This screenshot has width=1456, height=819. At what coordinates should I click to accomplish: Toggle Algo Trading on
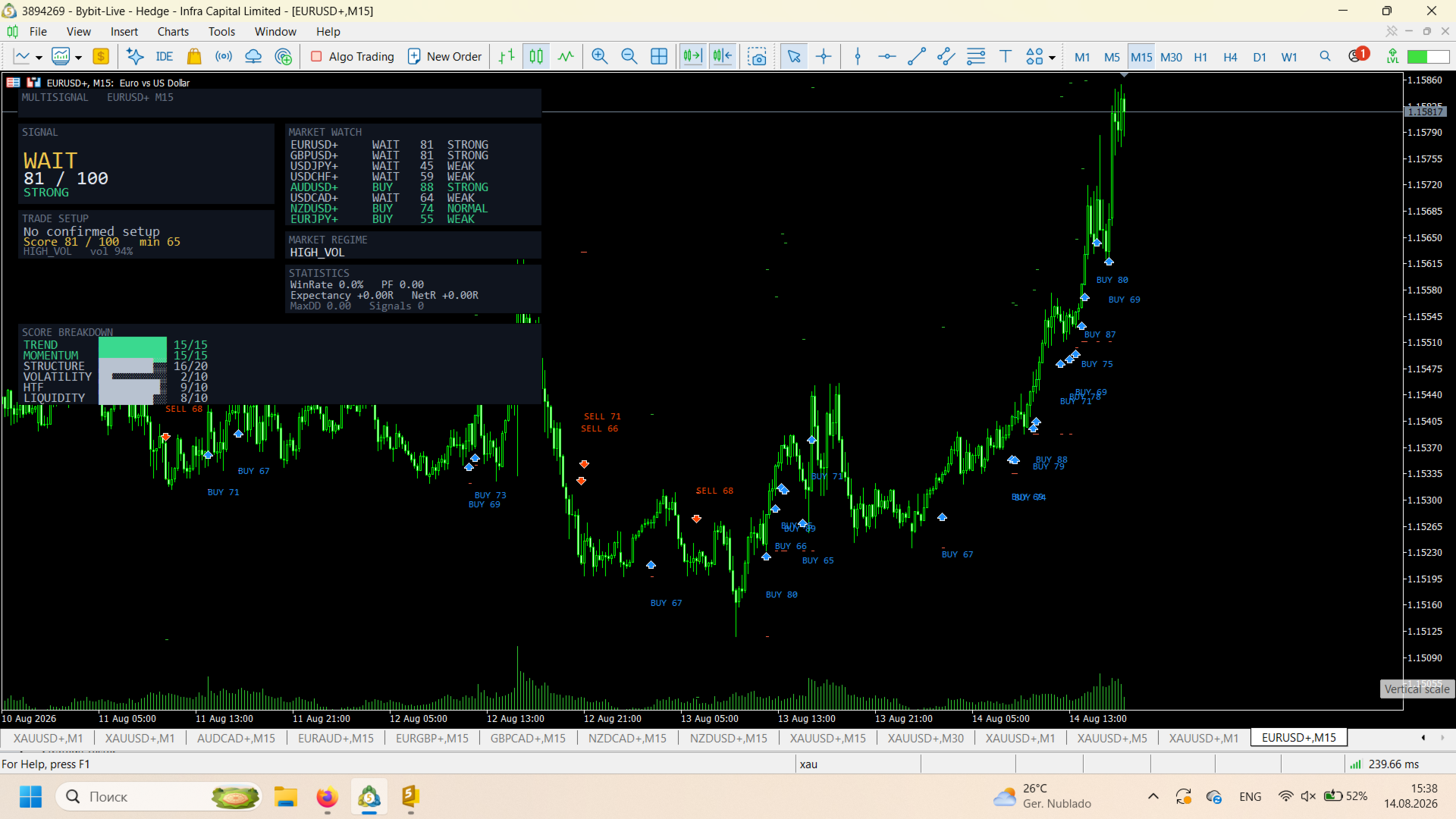[353, 56]
